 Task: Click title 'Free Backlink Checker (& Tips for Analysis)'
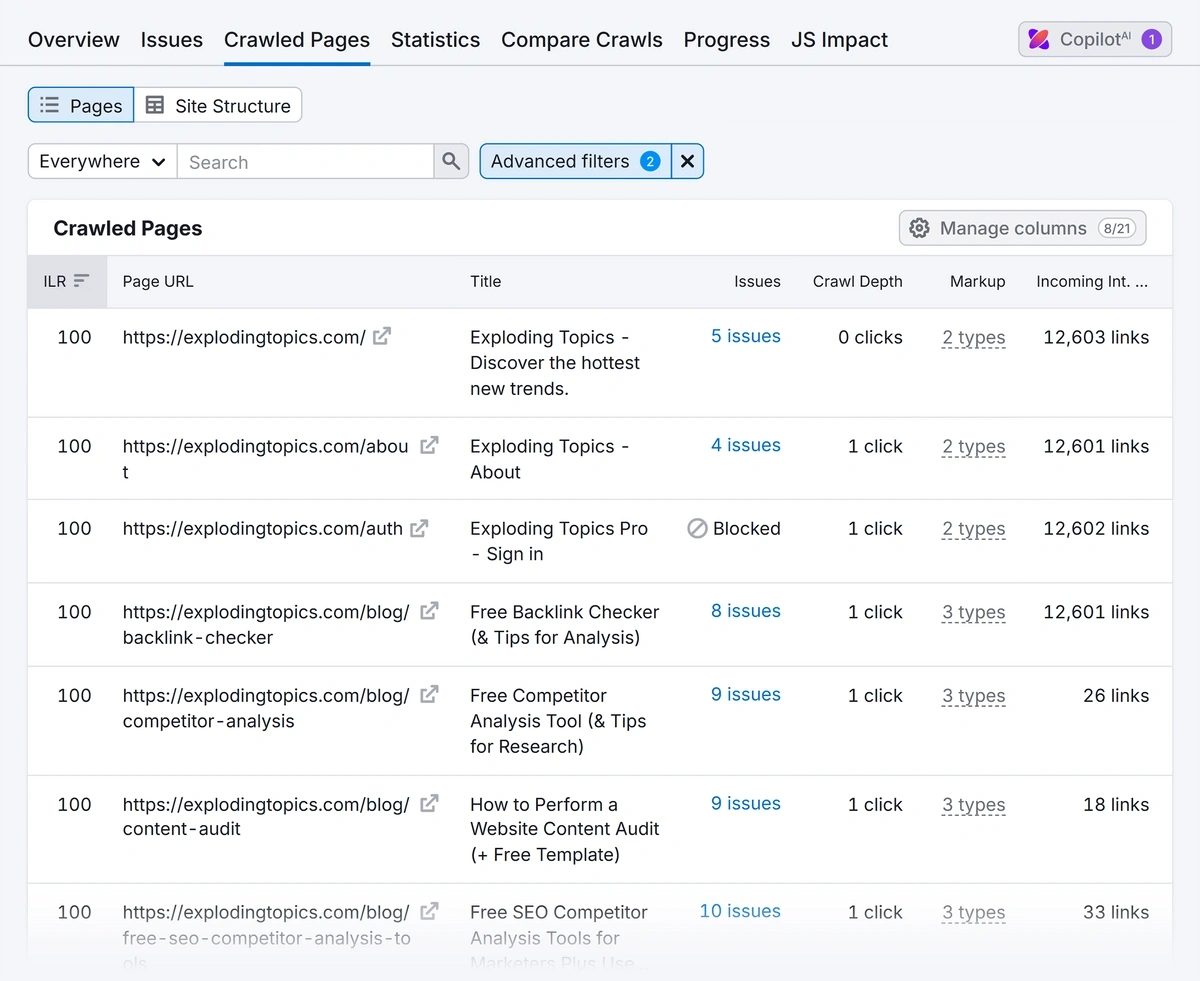[565, 624]
